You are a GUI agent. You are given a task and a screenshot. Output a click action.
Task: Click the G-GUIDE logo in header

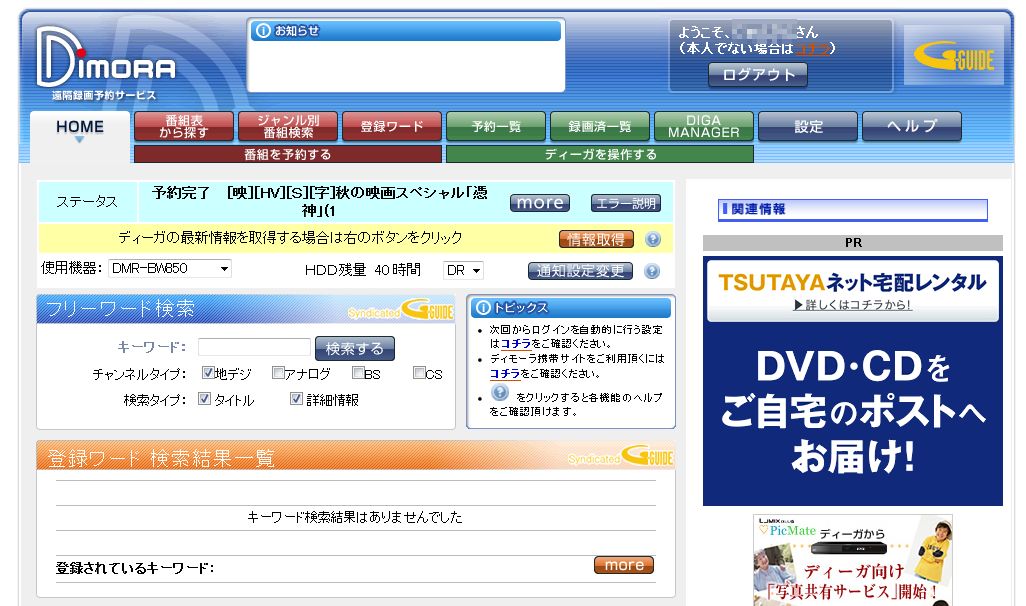point(953,56)
